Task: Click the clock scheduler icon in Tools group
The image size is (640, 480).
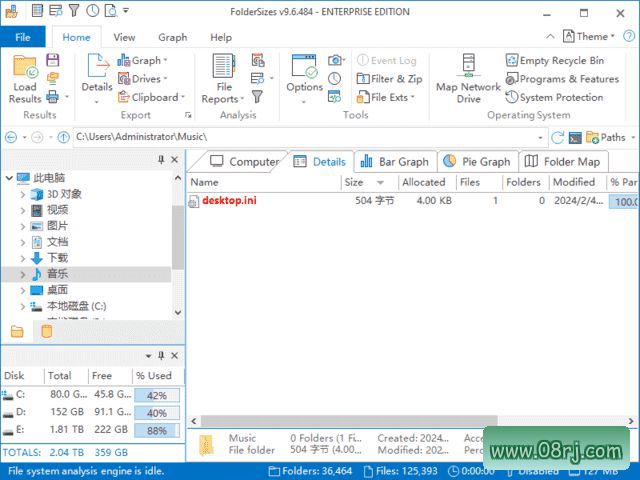Action: tap(335, 78)
